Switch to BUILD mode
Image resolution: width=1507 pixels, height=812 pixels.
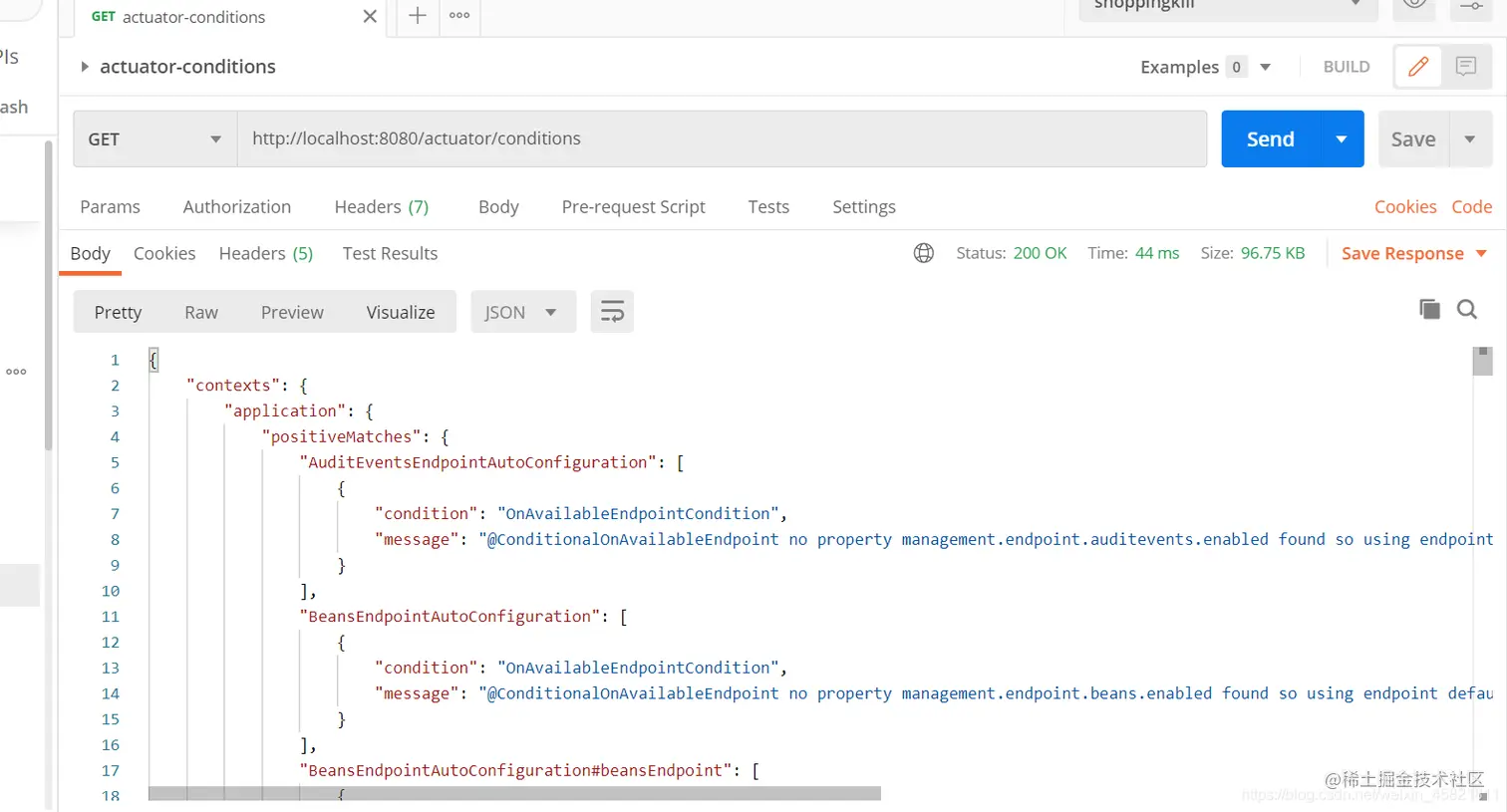pos(1347,67)
